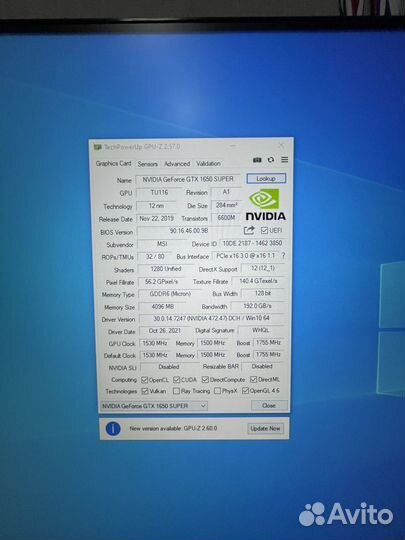Click the Shaders value 1280 Unified
The width and height of the screenshot is (405, 540).
click(165, 269)
